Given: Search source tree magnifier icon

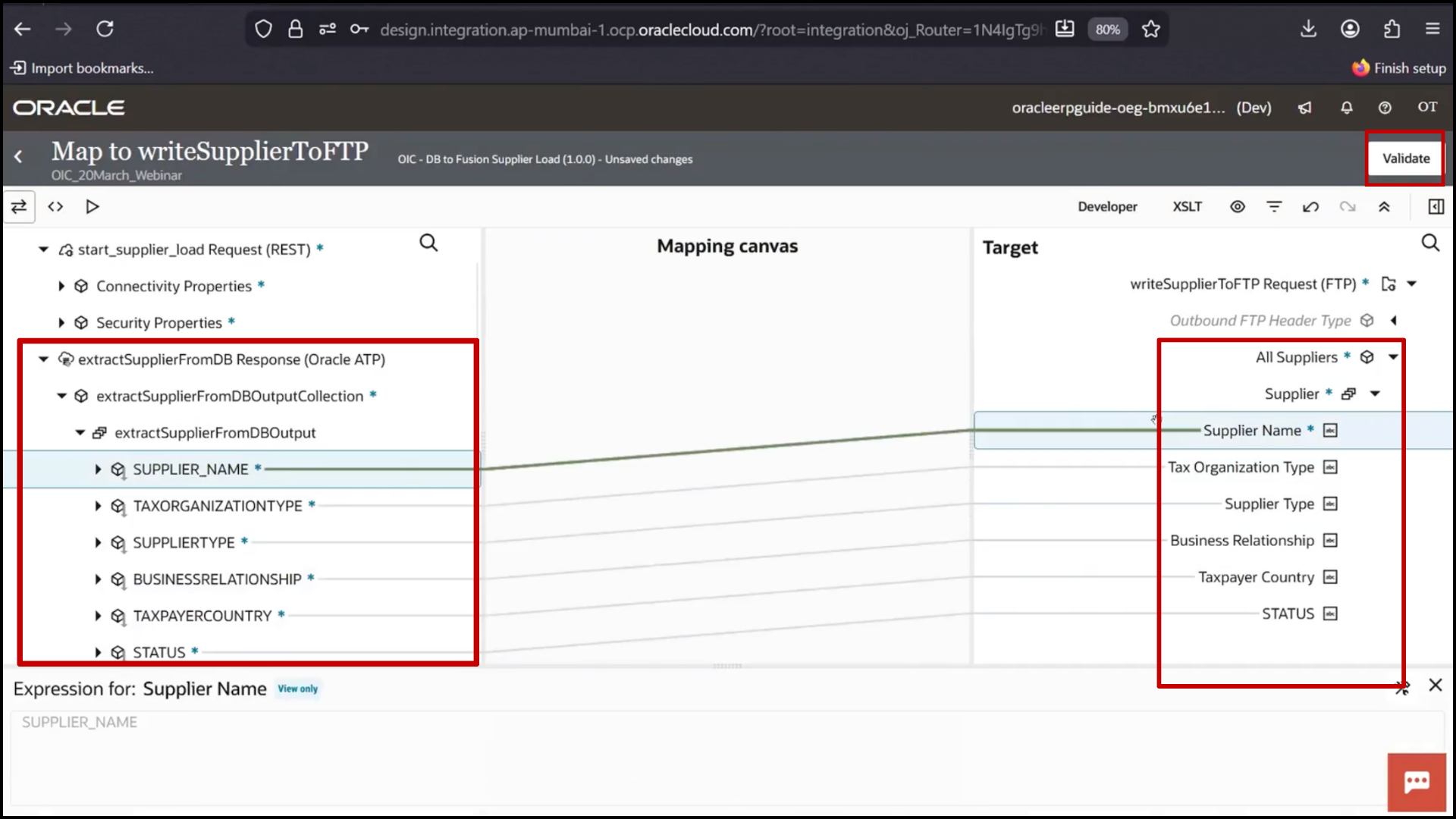Looking at the screenshot, I should coord(428,243).
